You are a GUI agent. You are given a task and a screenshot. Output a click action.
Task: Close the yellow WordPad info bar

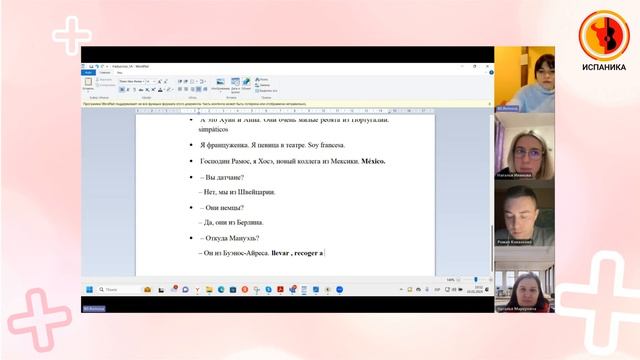coord(490,104)
